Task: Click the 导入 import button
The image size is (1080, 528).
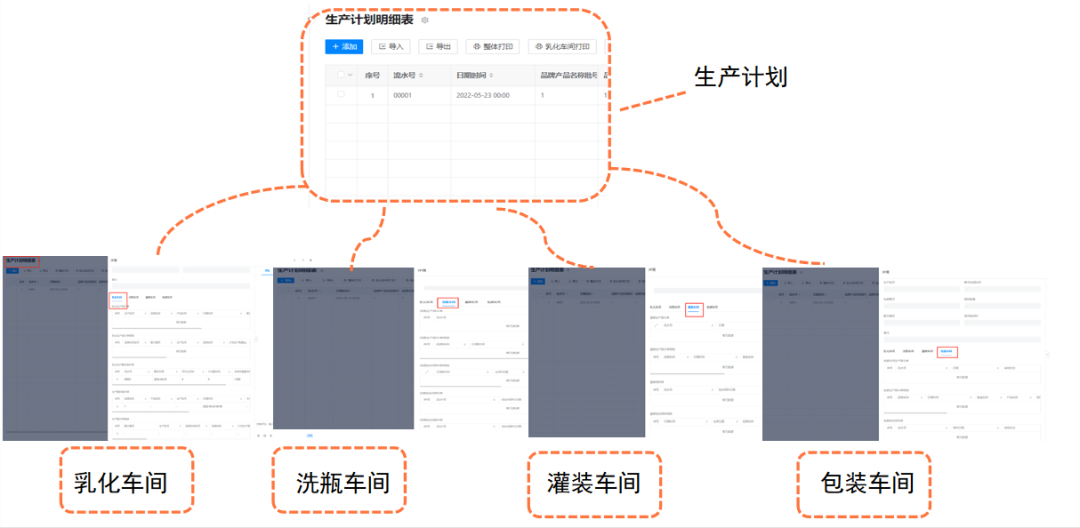Action: [391, 47]
